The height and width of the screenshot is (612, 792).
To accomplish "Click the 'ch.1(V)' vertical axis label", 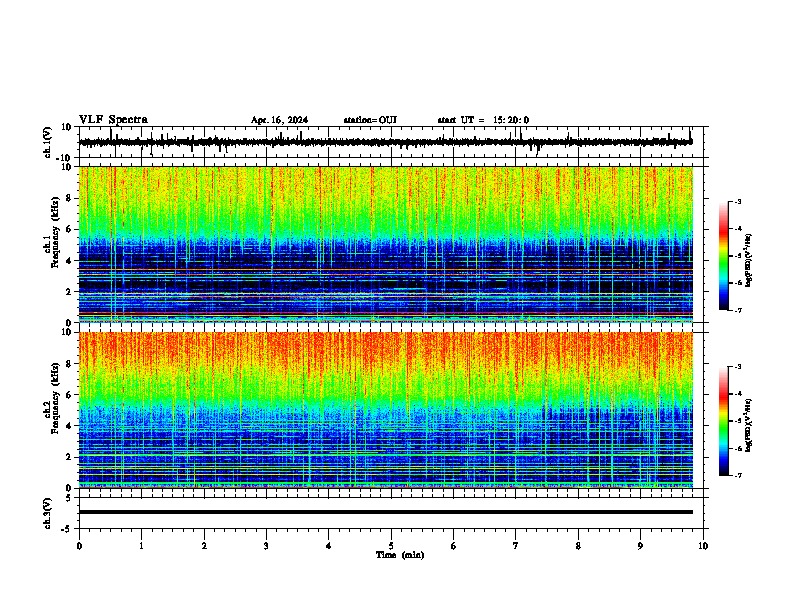I will 48,142.
